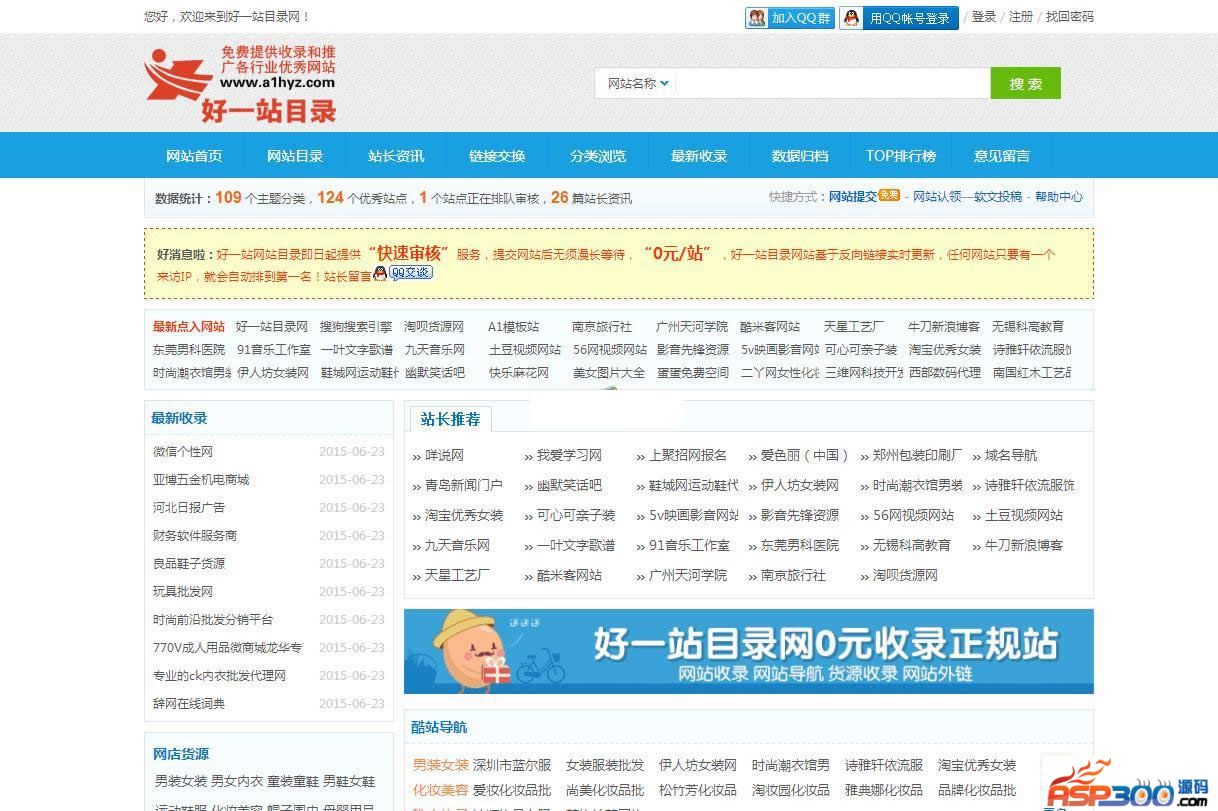The height and width of the screenshot is (811, 1218).
Task: Click the 用QQ帐号登录 penguin button
Action: pyautogui.click(x=898, y=18)
